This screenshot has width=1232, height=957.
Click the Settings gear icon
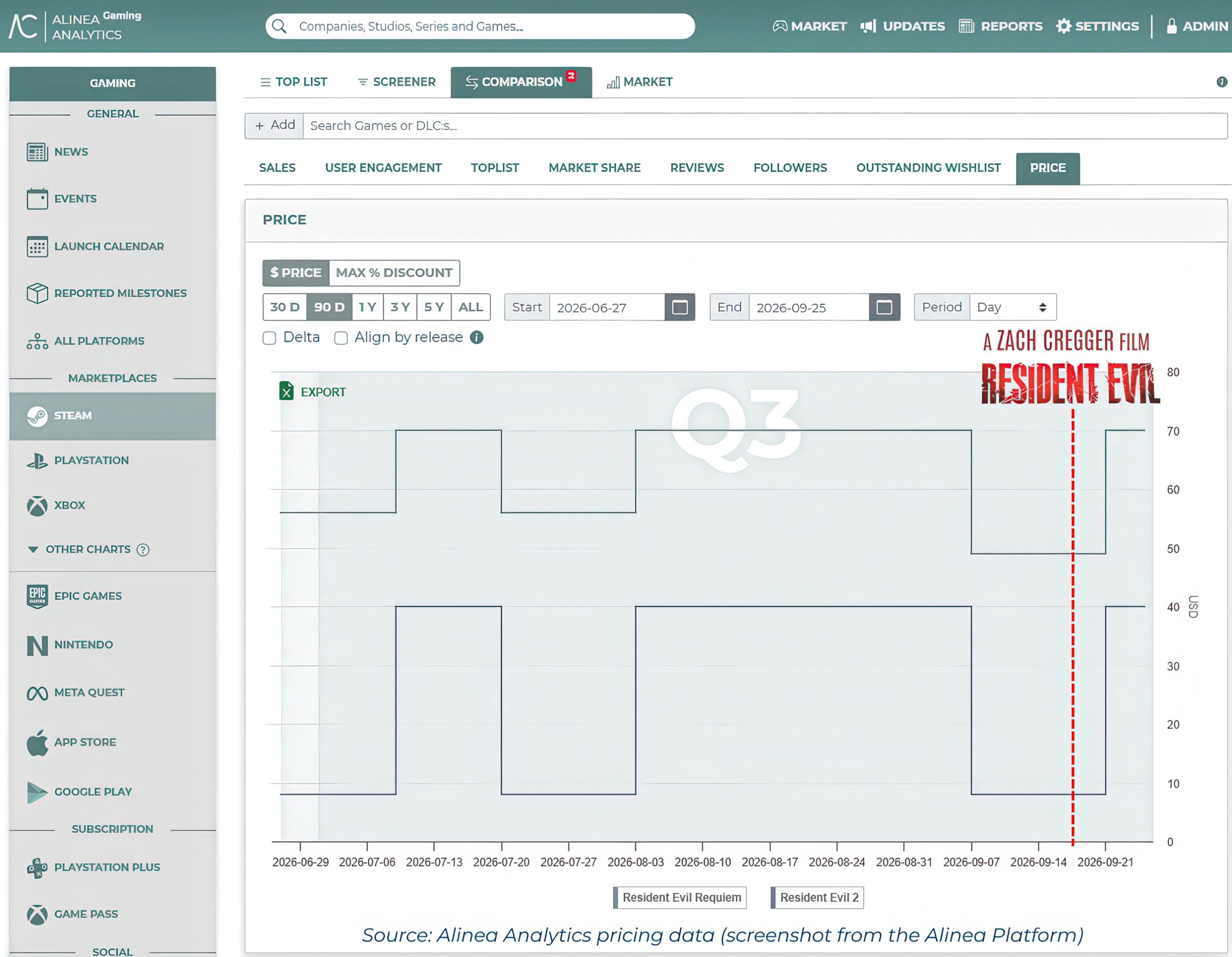[x=1064, y=26]
